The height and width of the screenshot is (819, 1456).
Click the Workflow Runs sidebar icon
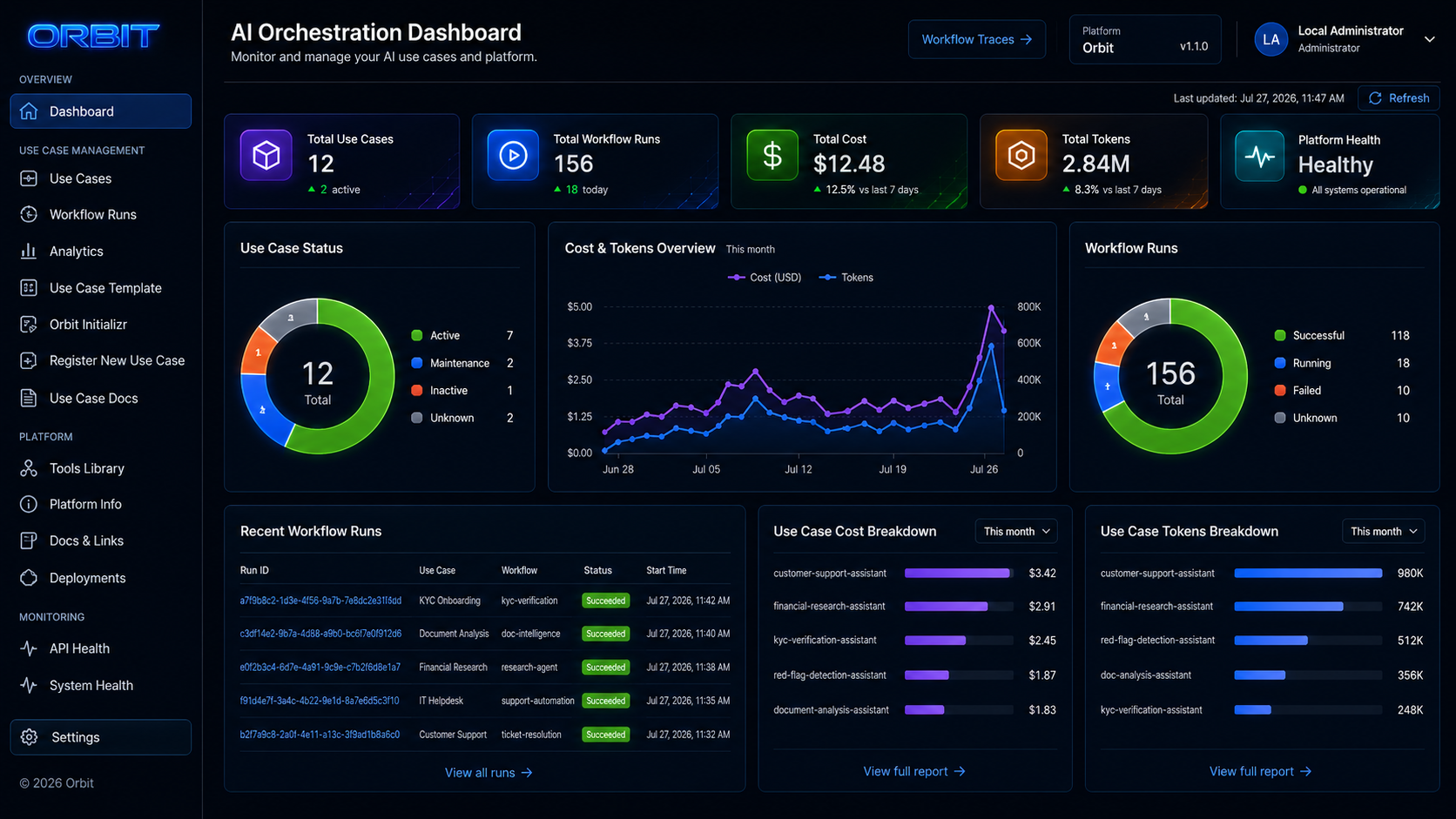(29, 214)
